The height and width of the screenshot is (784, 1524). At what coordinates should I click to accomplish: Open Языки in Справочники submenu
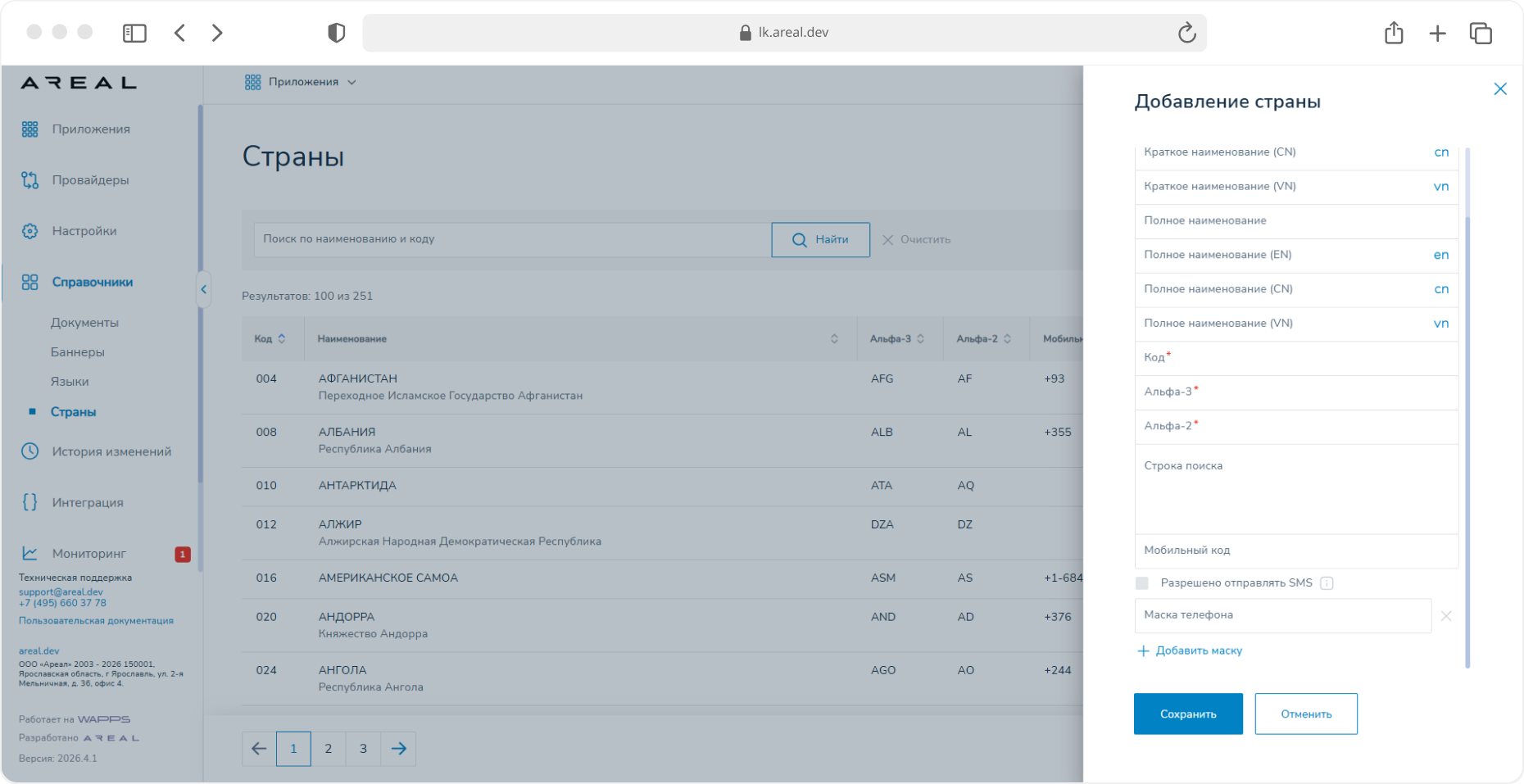70,382
